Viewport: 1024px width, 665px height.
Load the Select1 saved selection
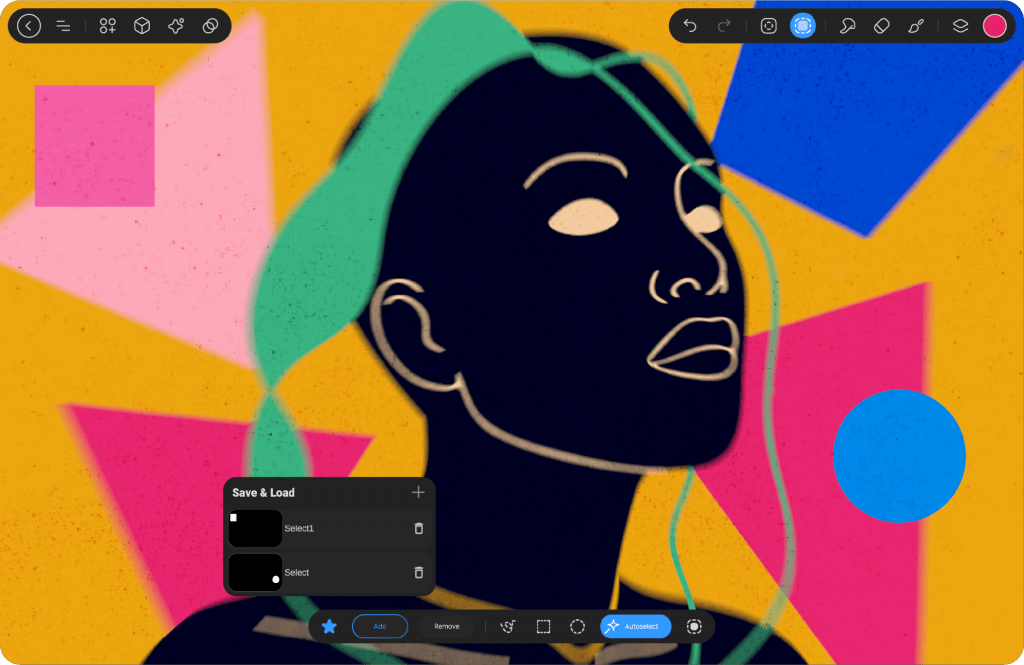[298, 528]
